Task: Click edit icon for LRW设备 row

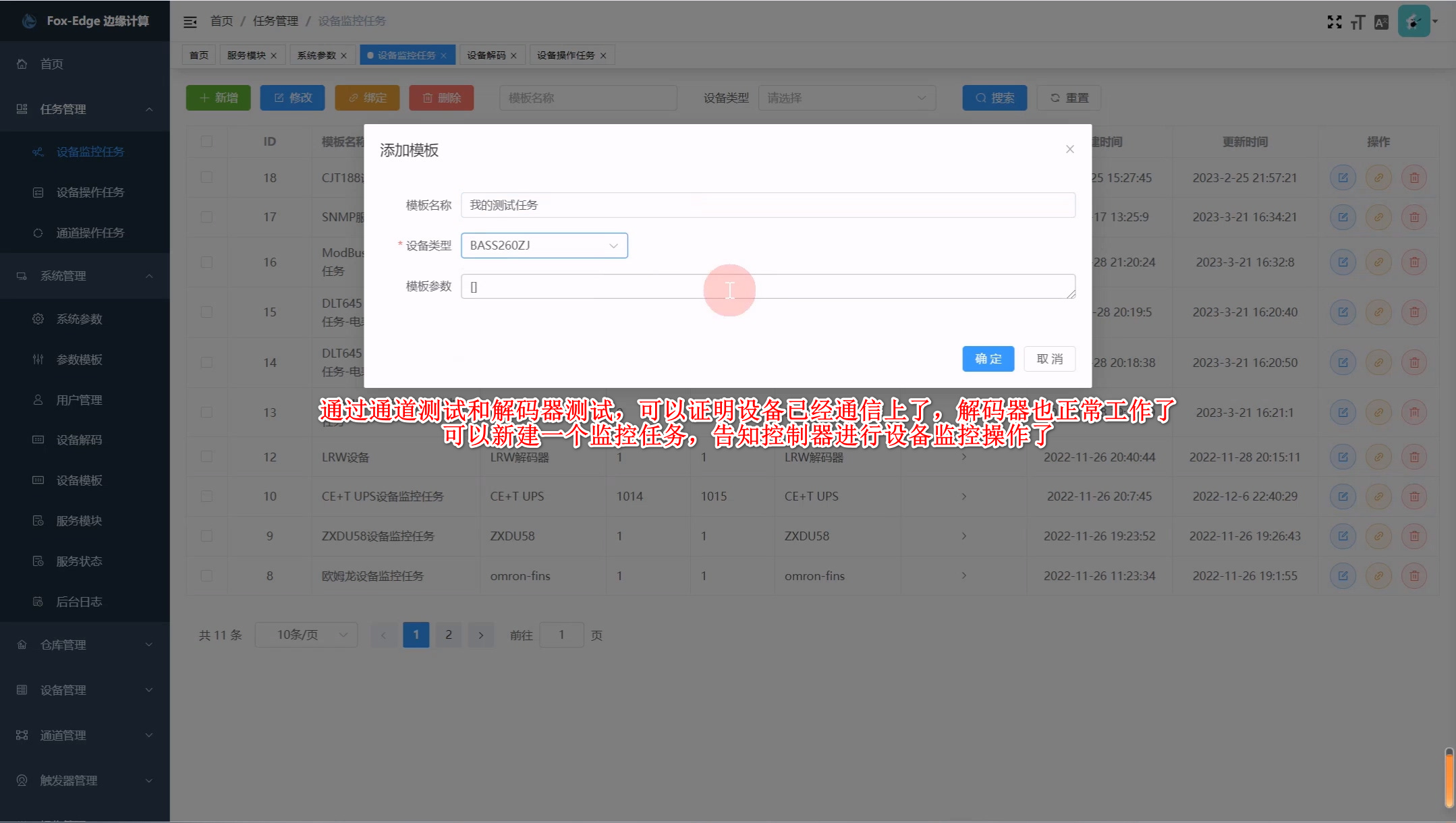Action: [1343, 457]
